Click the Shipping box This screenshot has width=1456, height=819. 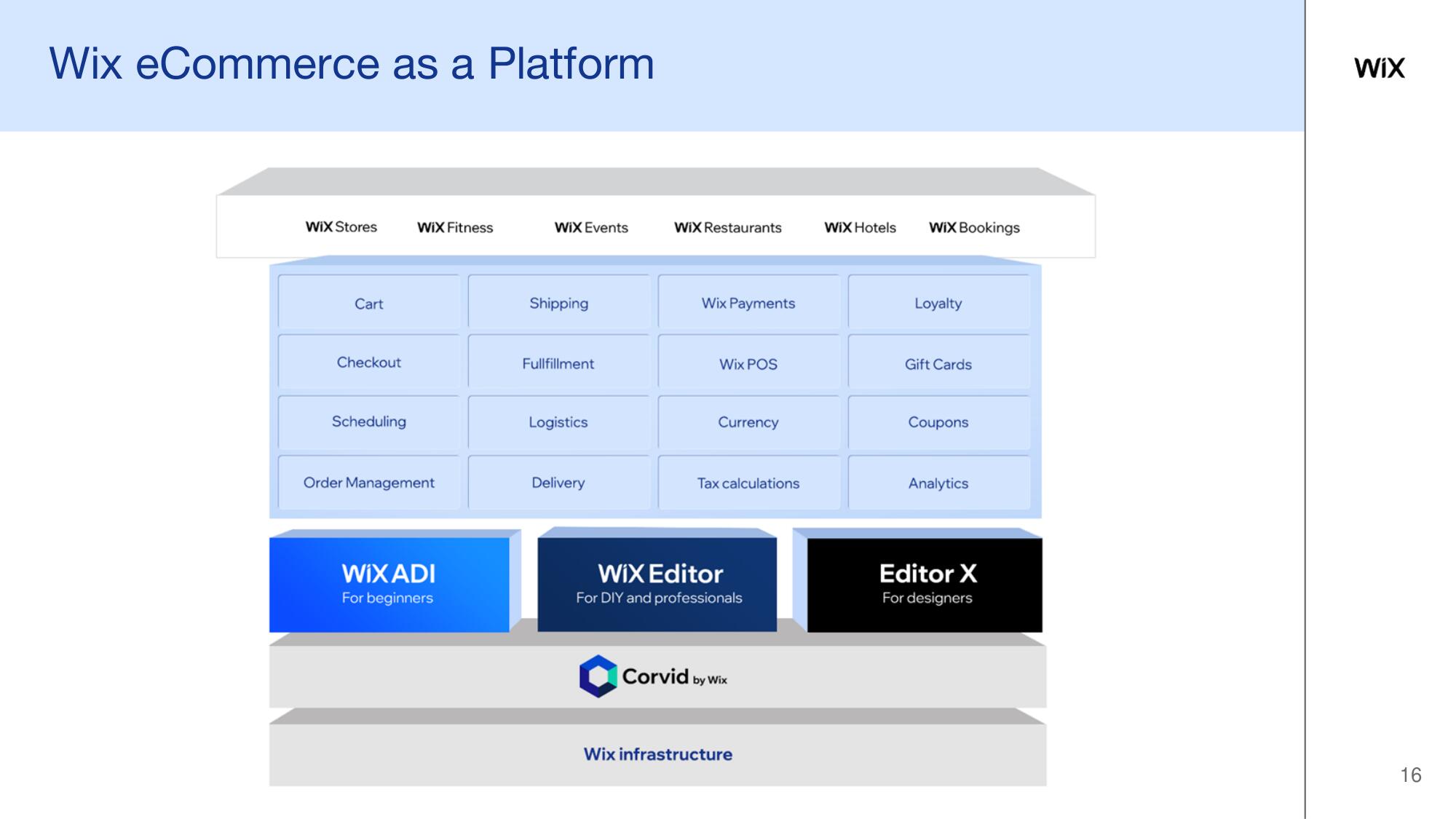click(x=559, y=302)
